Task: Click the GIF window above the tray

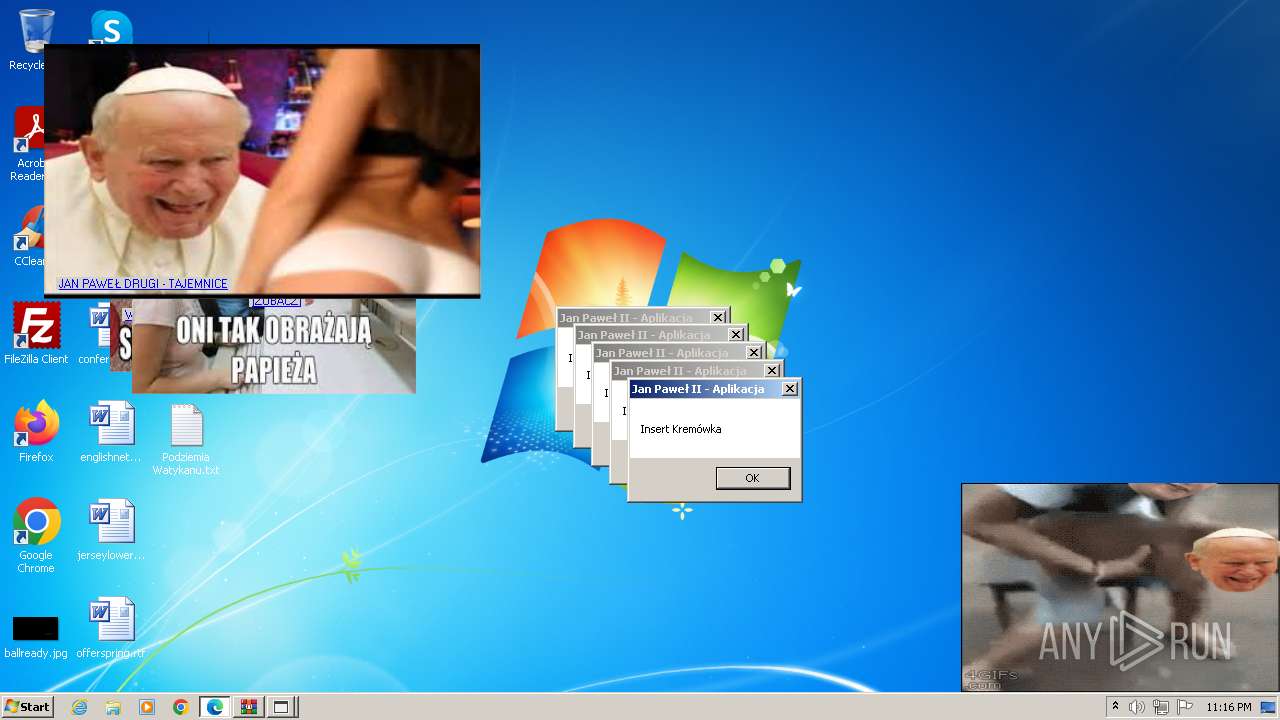Action: point(1120,588)
